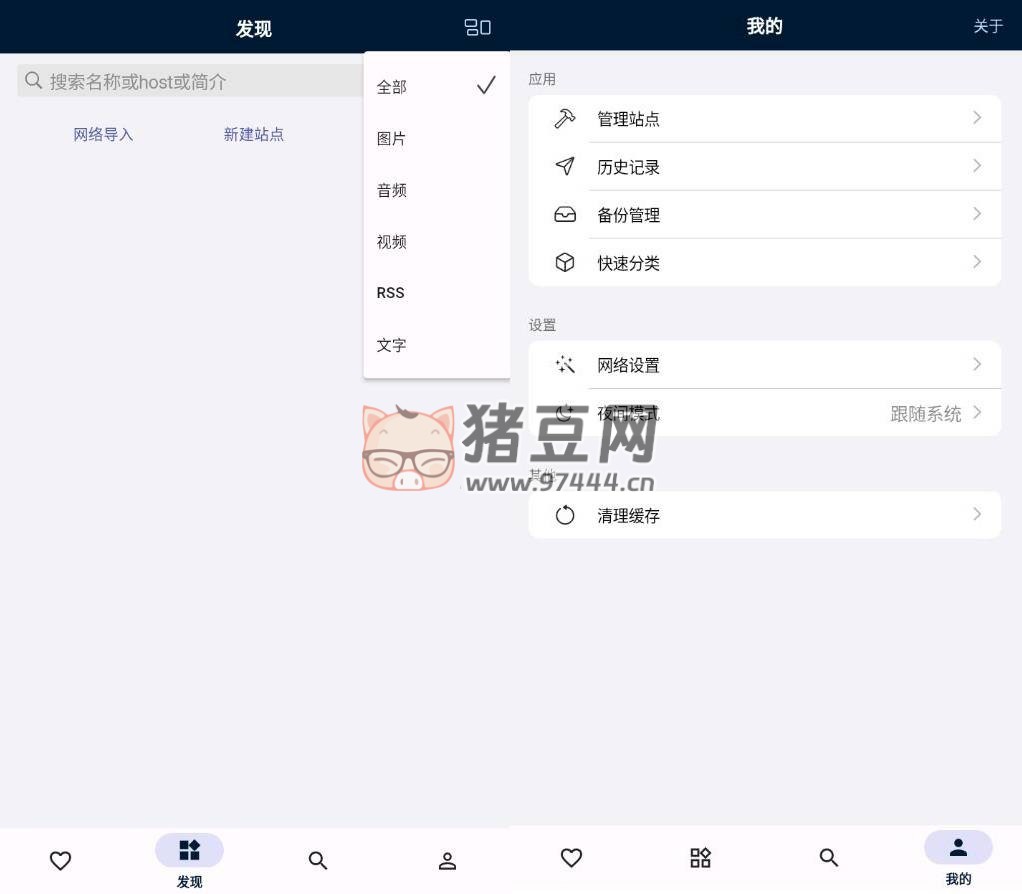Open favorites heart icon in left bottom bar

61,860
